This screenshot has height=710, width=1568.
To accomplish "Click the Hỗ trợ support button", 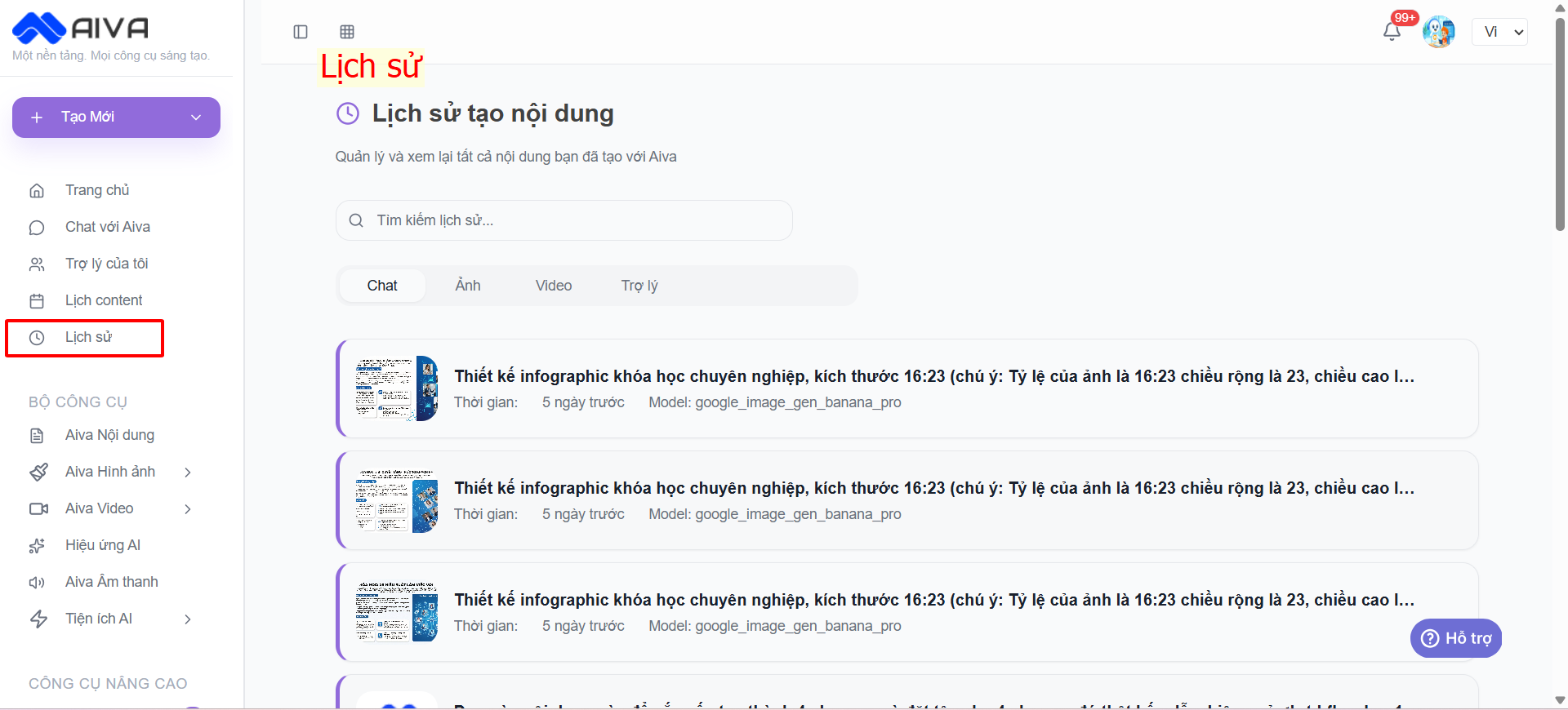I will [x=1456, y=638].
